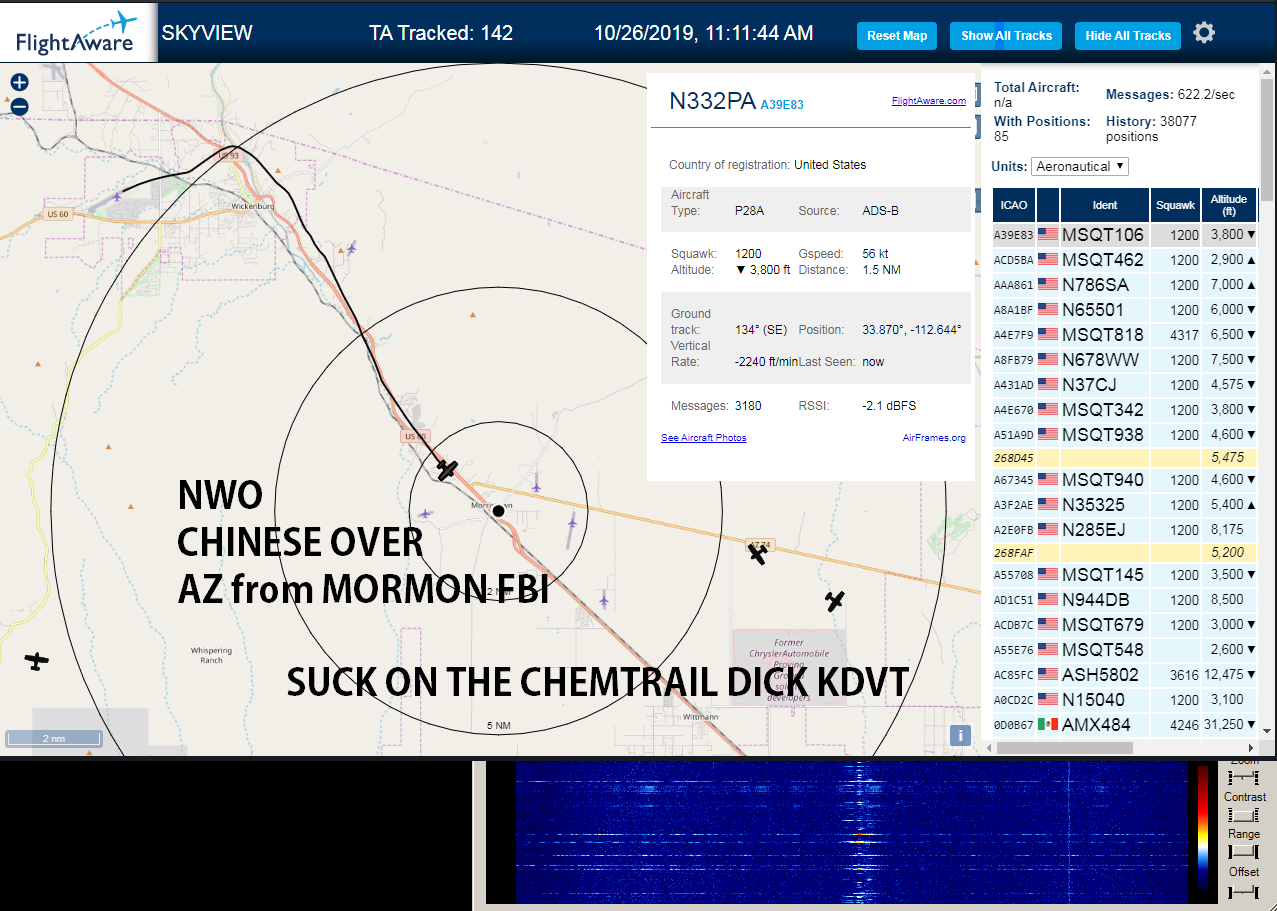The height and width of the screenshot is (911, 1277).
Task: Select the yellow 268D45 row
Action: pyautogui.click(x=1125, y=457)
